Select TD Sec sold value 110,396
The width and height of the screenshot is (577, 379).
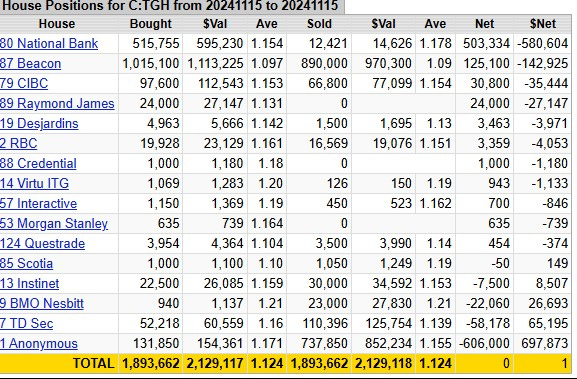[325, 323]
